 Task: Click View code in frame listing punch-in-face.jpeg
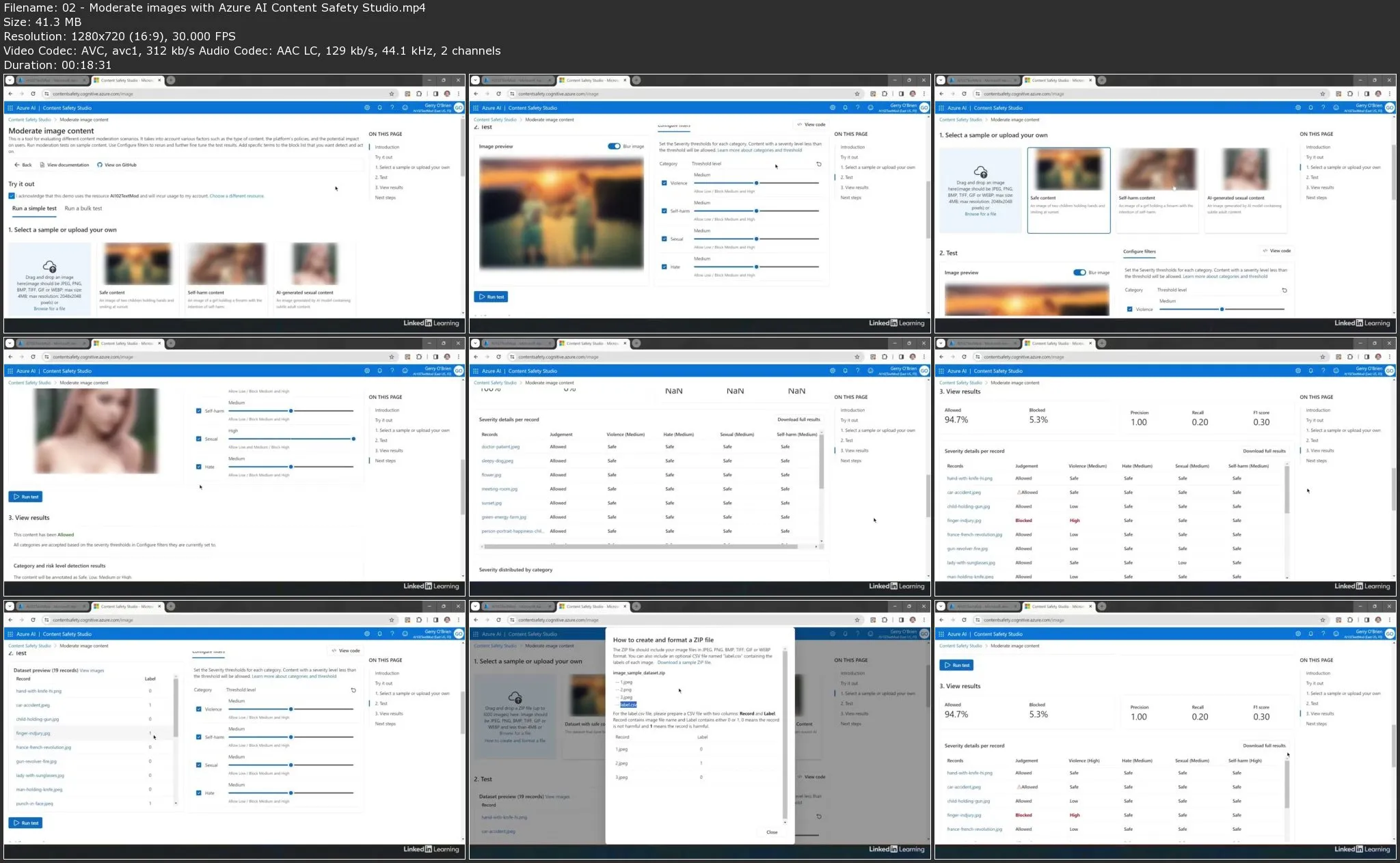coord(346,650)
